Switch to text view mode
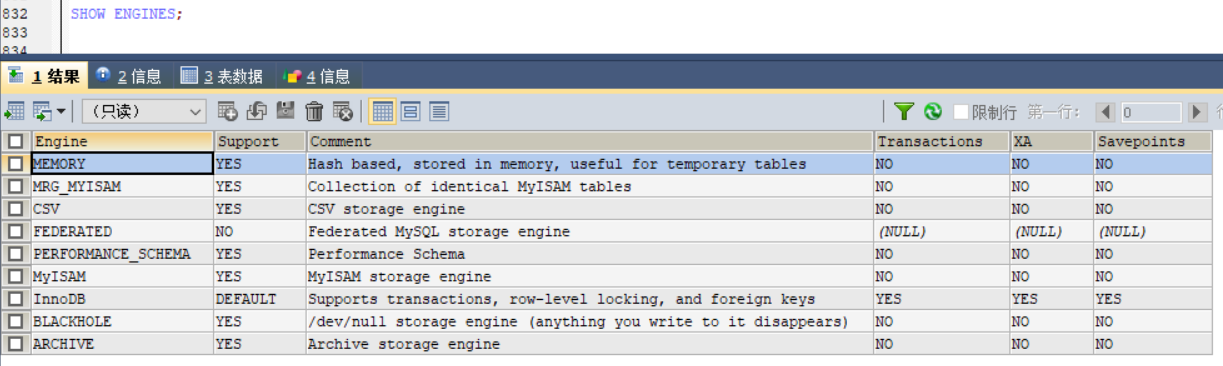The image size is (1223, 366). (x=438, y=111)
